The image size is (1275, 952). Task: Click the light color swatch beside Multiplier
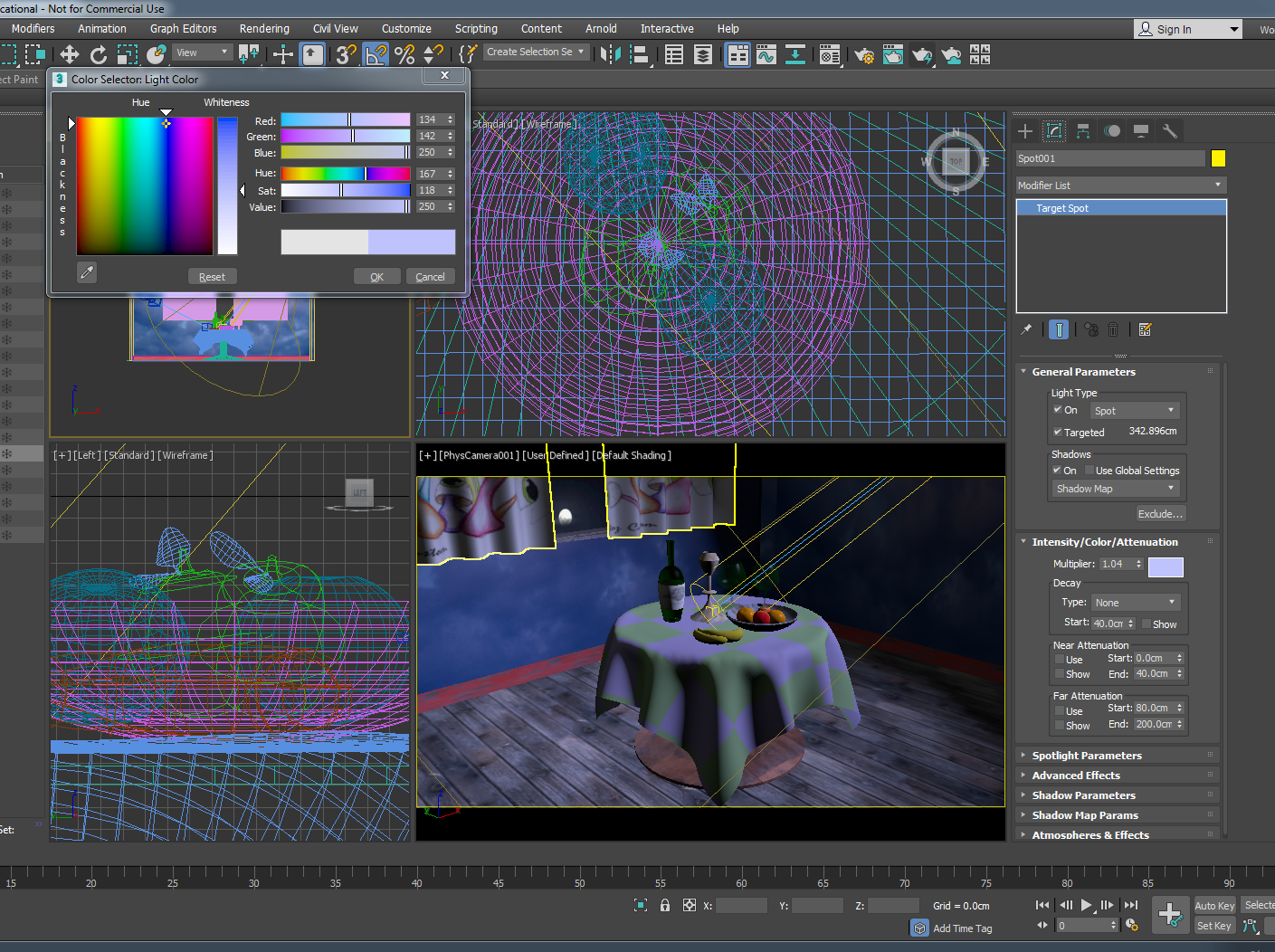[1166, 567]
